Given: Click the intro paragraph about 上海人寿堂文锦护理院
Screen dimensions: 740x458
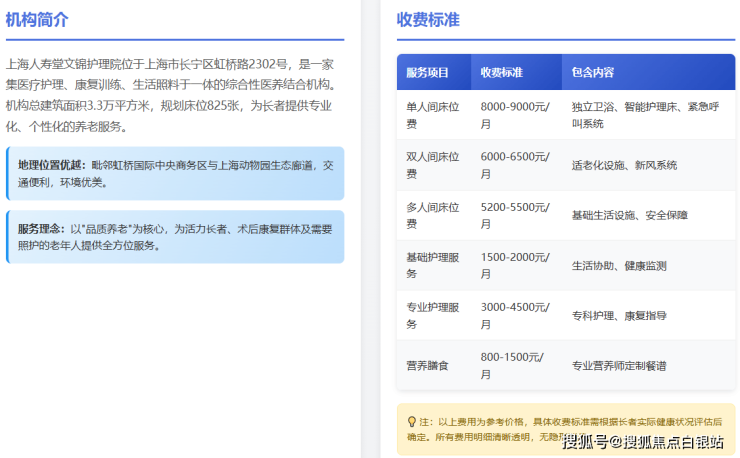Looking at the screenshot, I should point(171,95).
